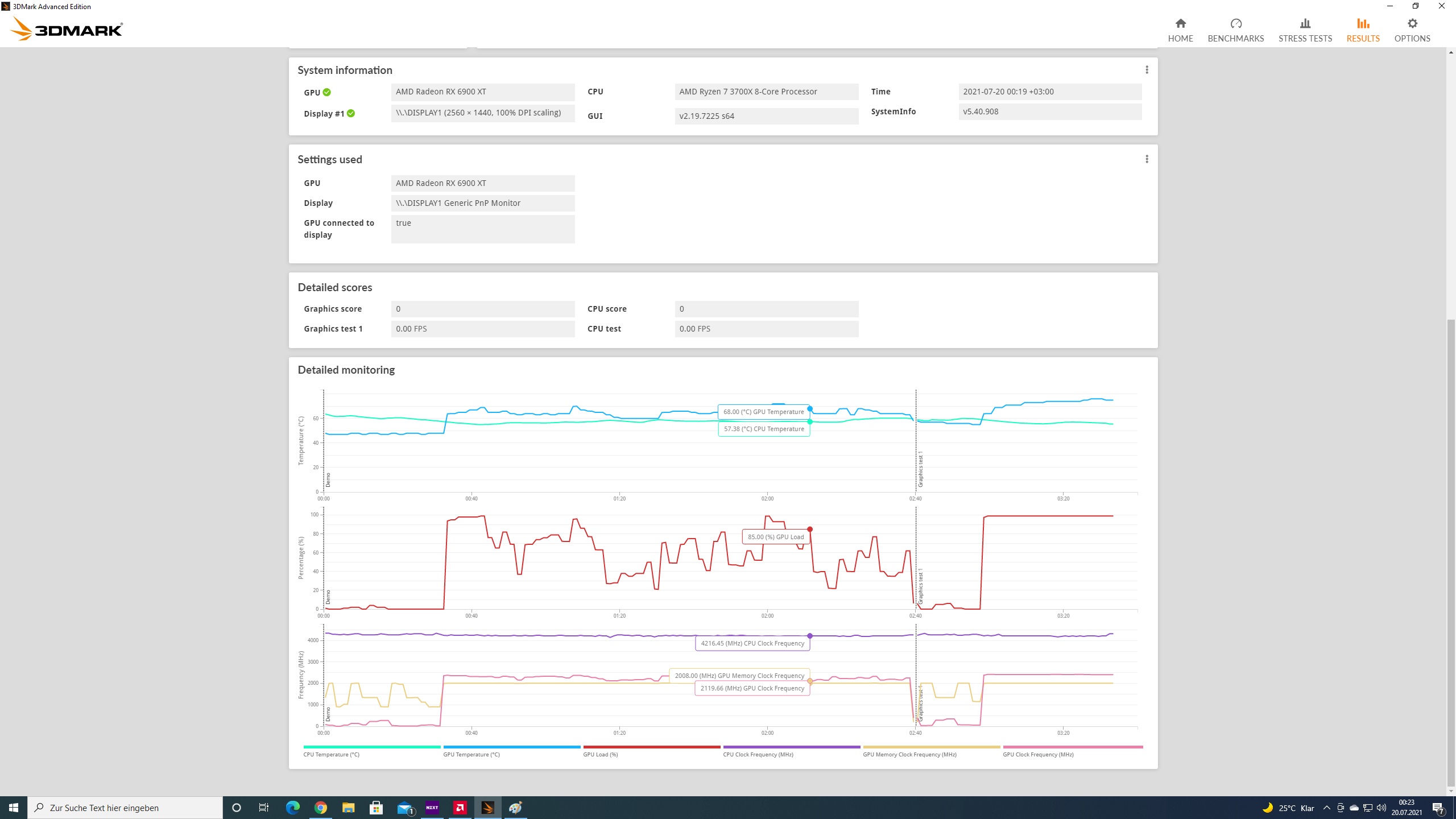Toggle GPU Memory Clock Frequency legend label

click(x=909, y=754)
